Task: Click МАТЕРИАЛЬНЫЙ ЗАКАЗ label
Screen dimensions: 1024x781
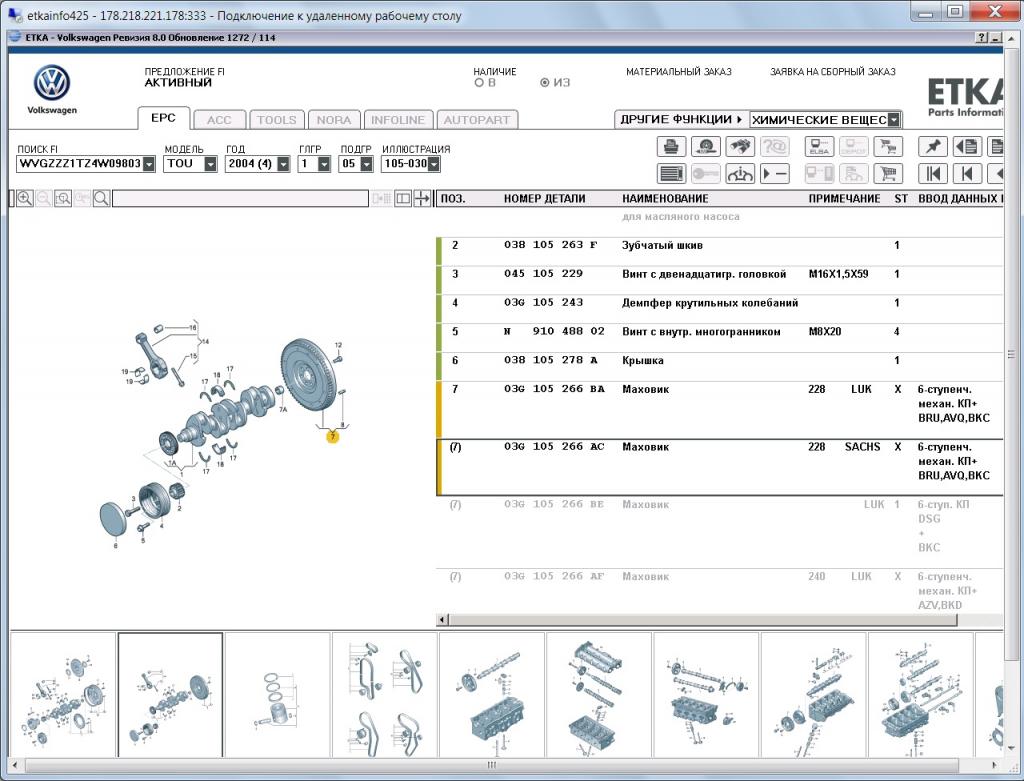Action: [x=679, y=72]
